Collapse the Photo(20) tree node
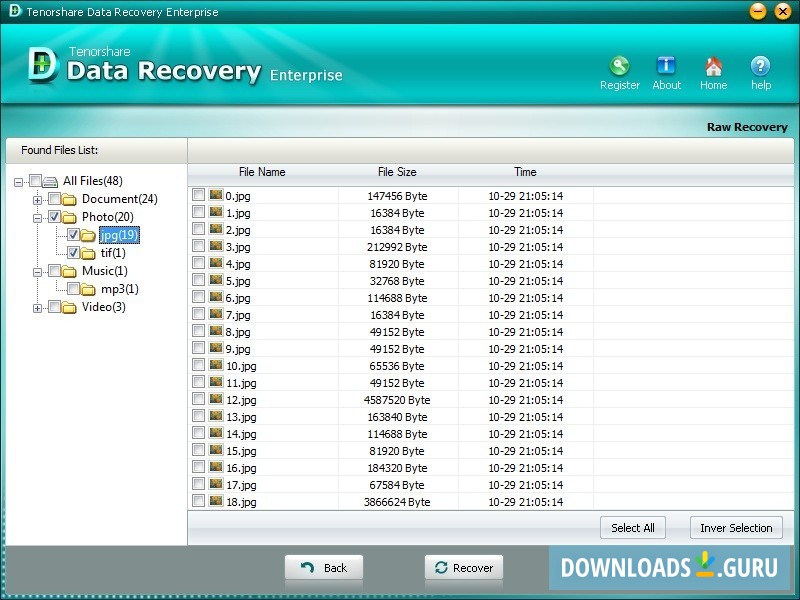The height and width of the screenshot is (600, 800). click(37, 217)
